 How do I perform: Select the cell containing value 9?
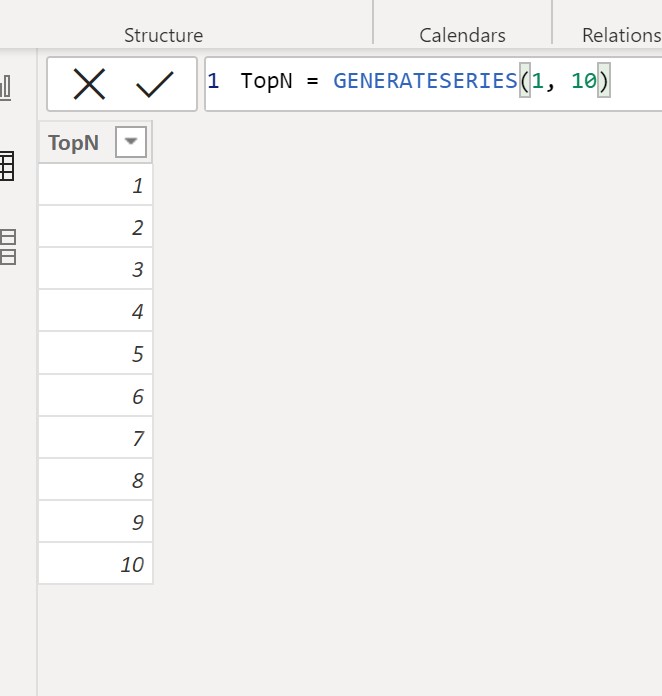(95, 522)
